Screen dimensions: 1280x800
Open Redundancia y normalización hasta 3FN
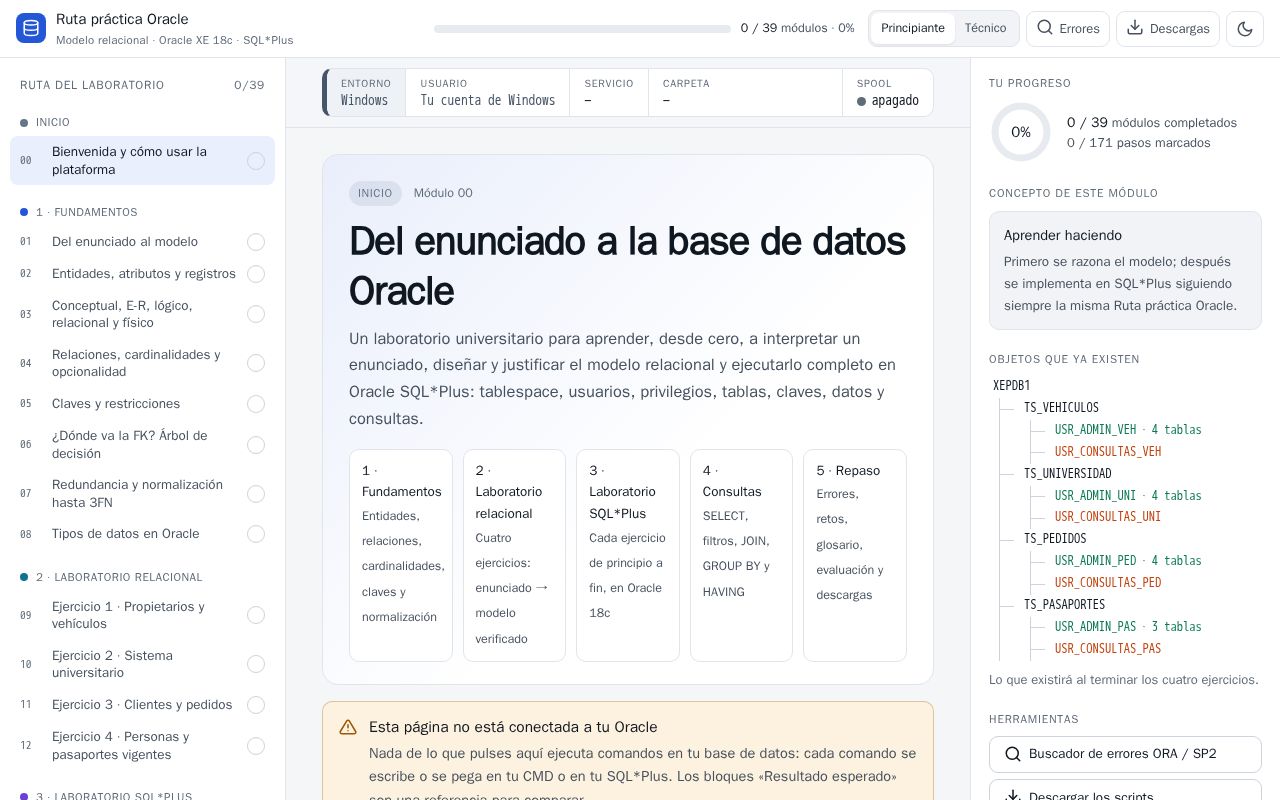[142, 494]
